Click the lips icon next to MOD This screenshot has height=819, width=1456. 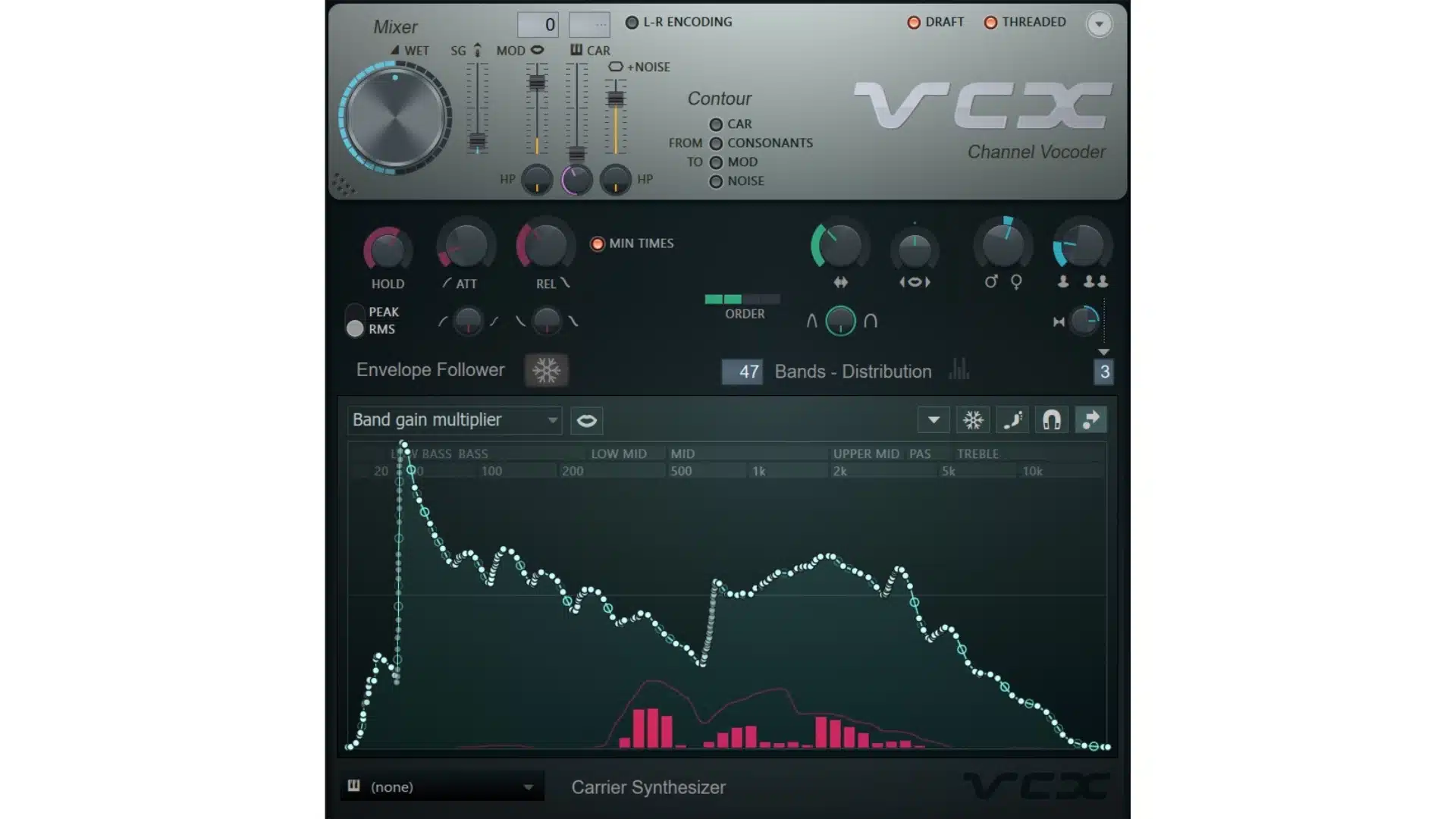coord(537,50)
